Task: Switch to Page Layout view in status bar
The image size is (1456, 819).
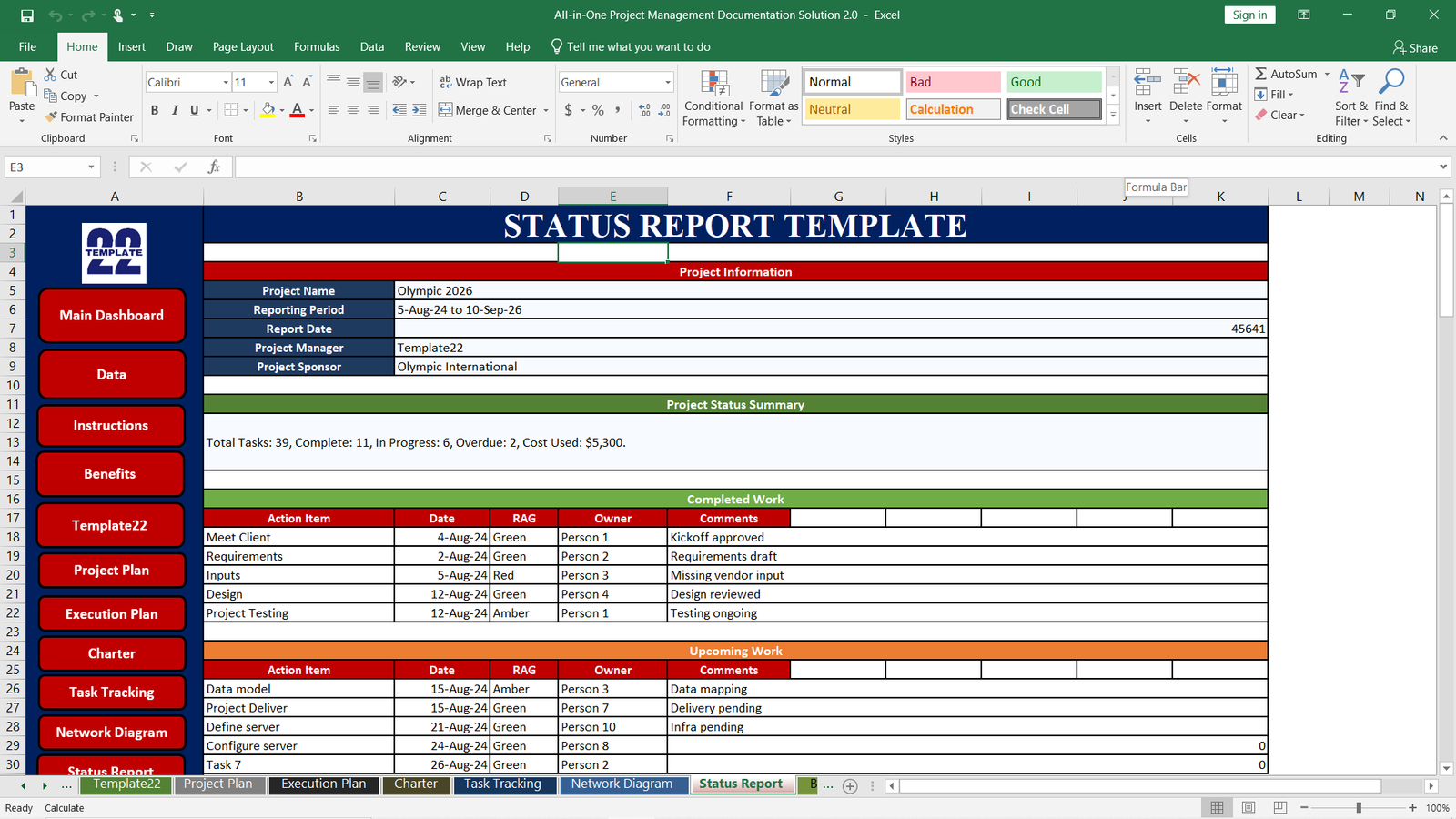Action: [1249, 807]
